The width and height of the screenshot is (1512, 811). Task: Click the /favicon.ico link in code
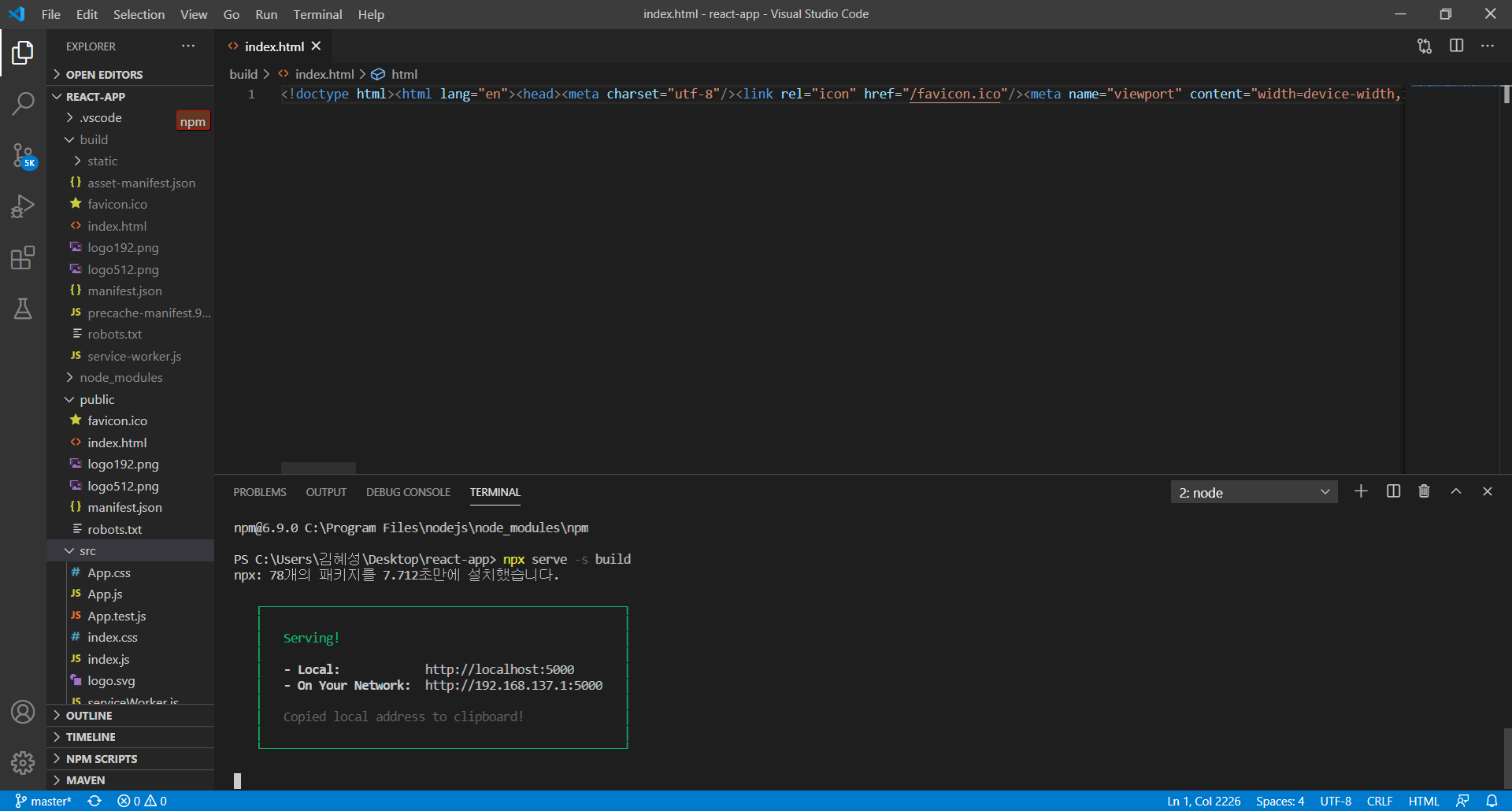coord(954,94)
